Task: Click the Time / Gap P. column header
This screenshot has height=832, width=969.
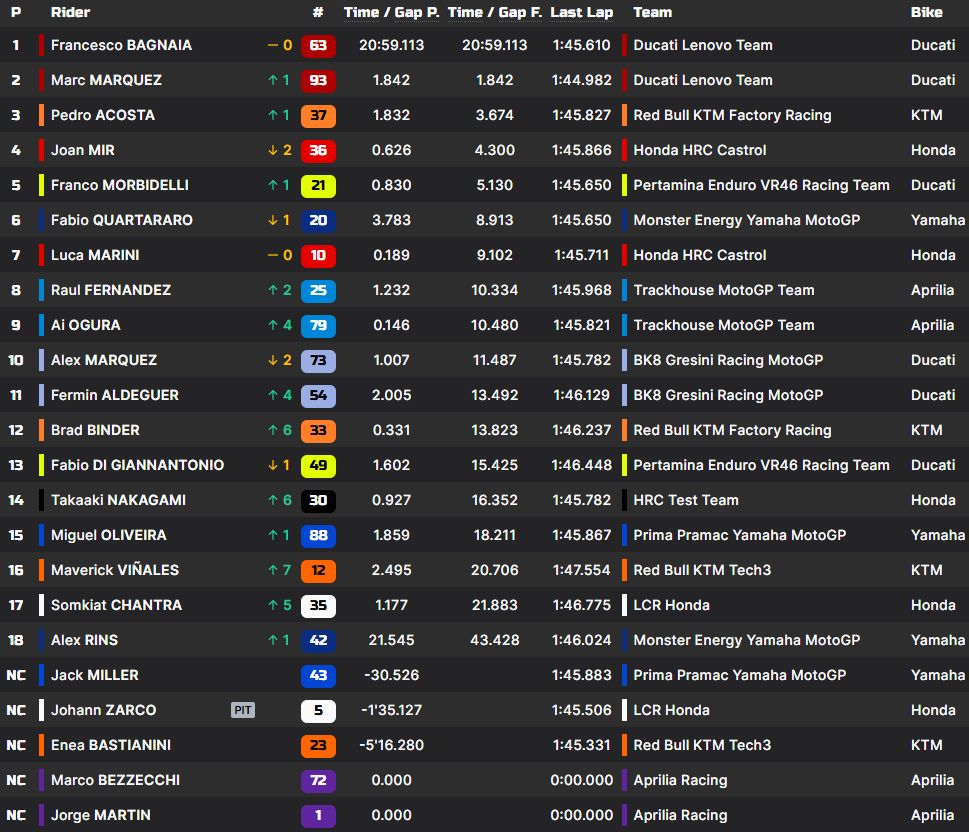Action: (391, 12)
